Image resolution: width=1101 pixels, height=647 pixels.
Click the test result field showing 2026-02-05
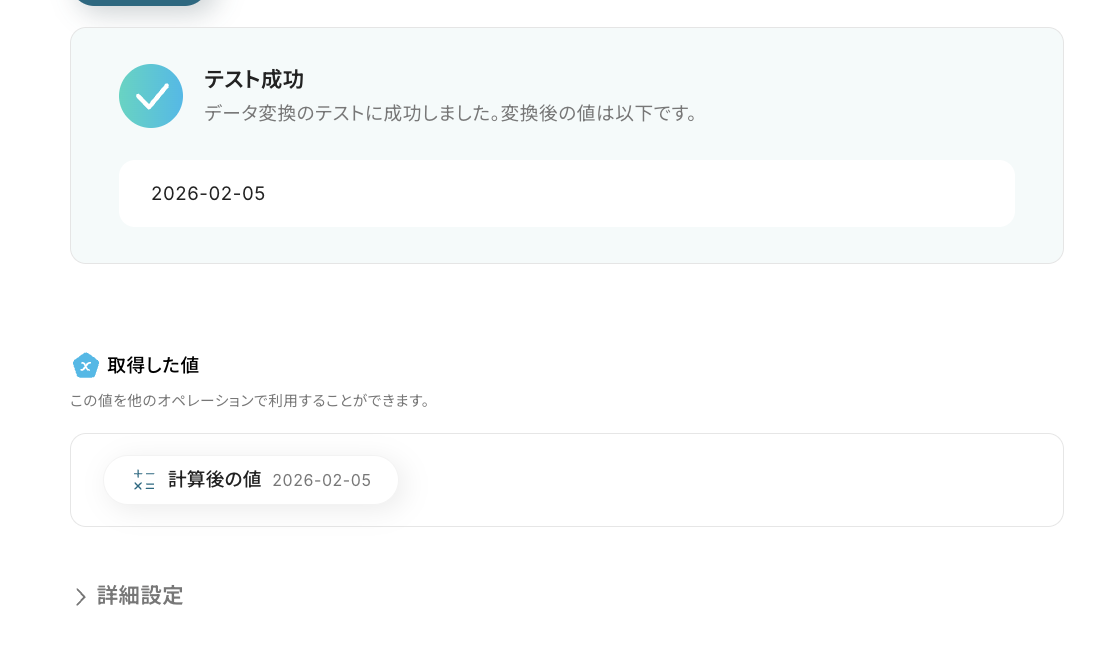click(x=566, y=194)
